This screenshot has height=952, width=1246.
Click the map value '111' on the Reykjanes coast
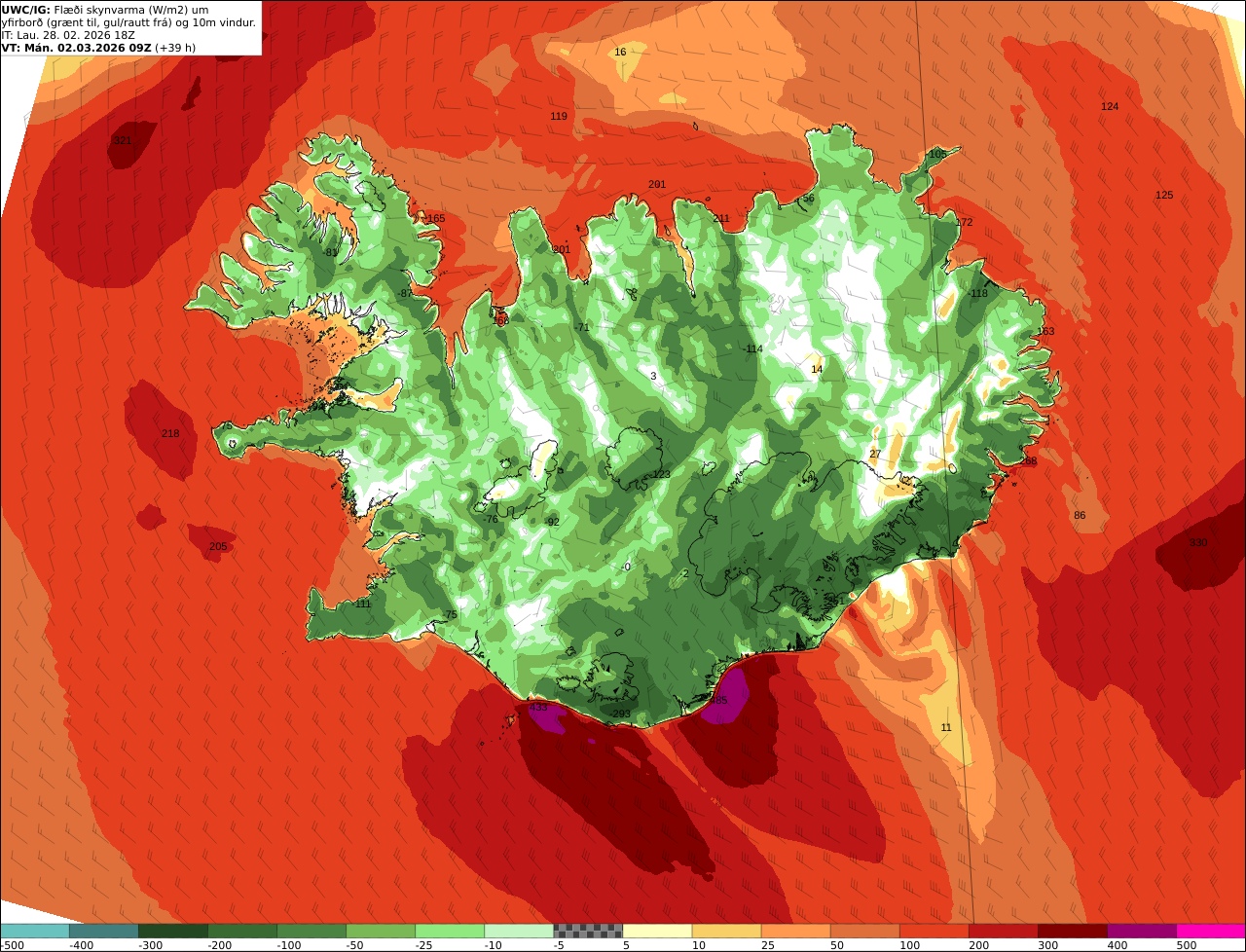363,604
